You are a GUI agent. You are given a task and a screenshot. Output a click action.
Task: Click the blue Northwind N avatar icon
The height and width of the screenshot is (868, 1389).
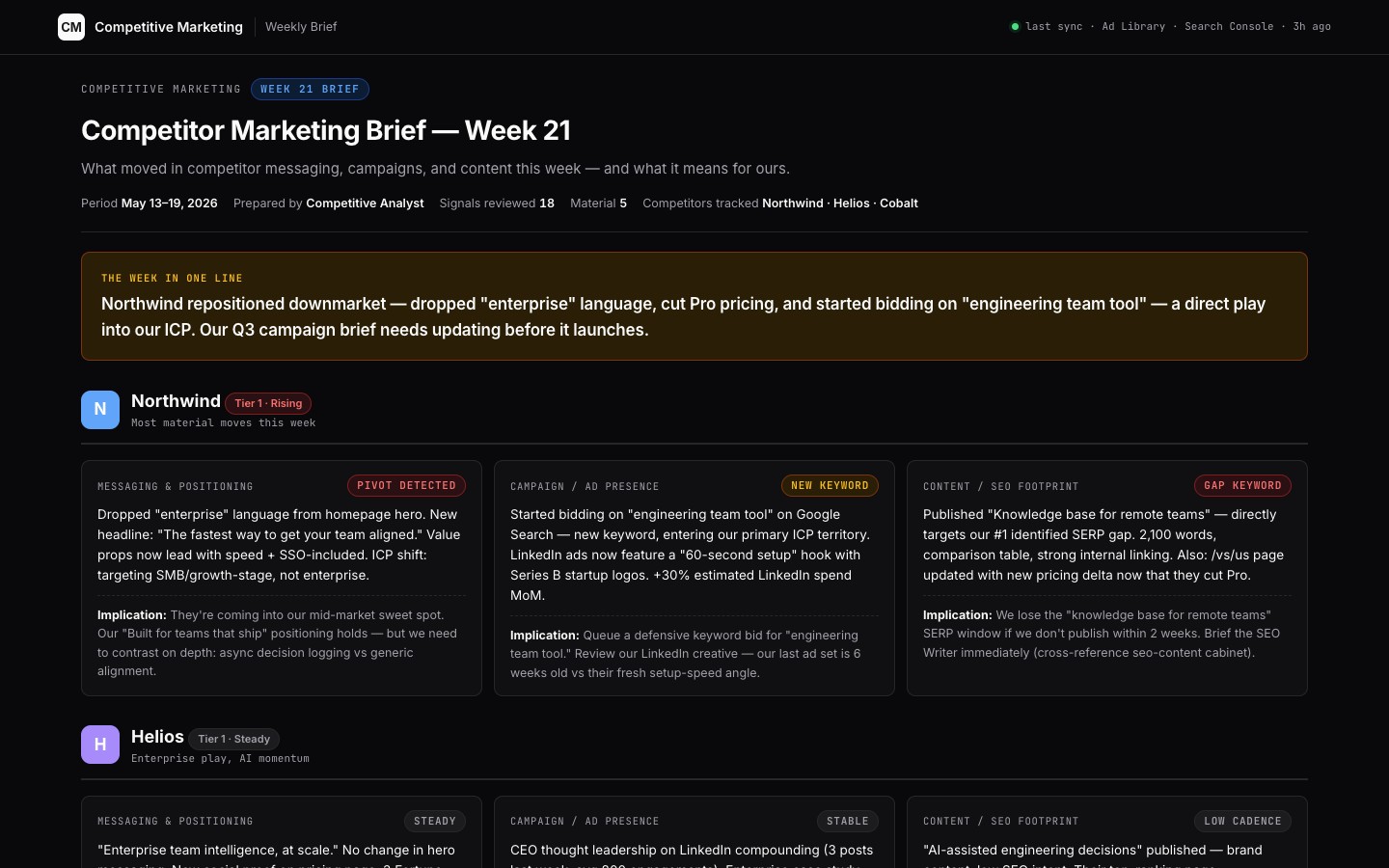(100, 410)
